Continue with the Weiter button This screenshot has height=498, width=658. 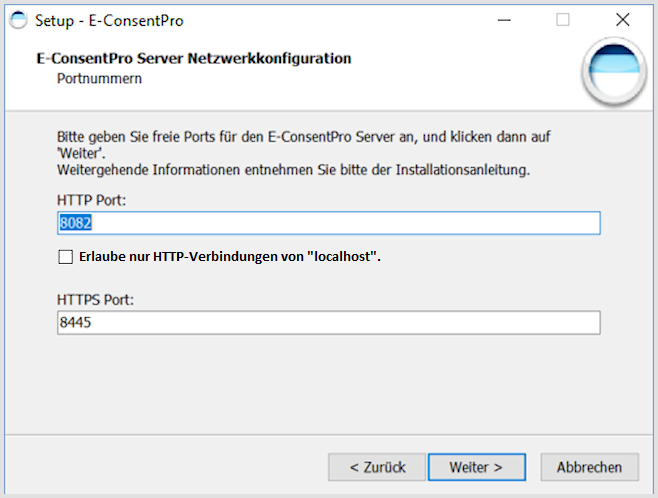point(477,467)
